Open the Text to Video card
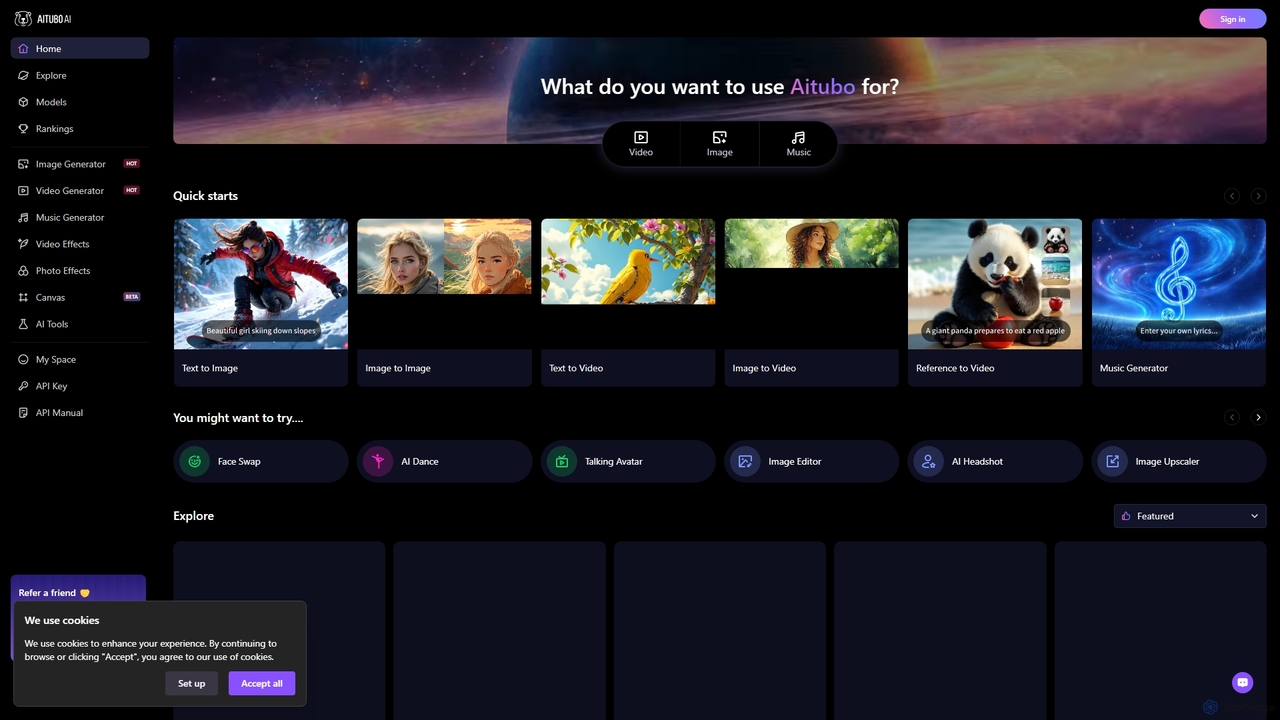Screen dimensions: 1280x720 coord(628,302)
